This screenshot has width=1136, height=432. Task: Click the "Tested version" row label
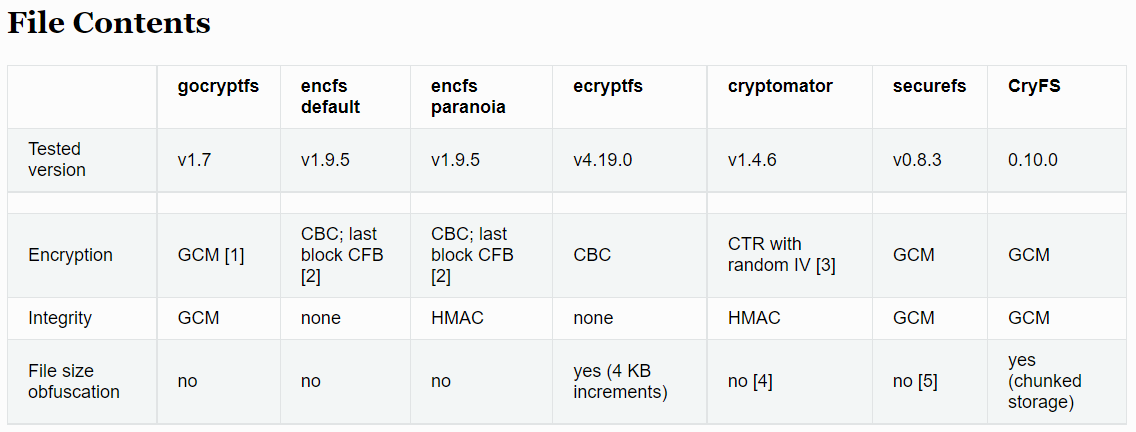pos(57,159)
